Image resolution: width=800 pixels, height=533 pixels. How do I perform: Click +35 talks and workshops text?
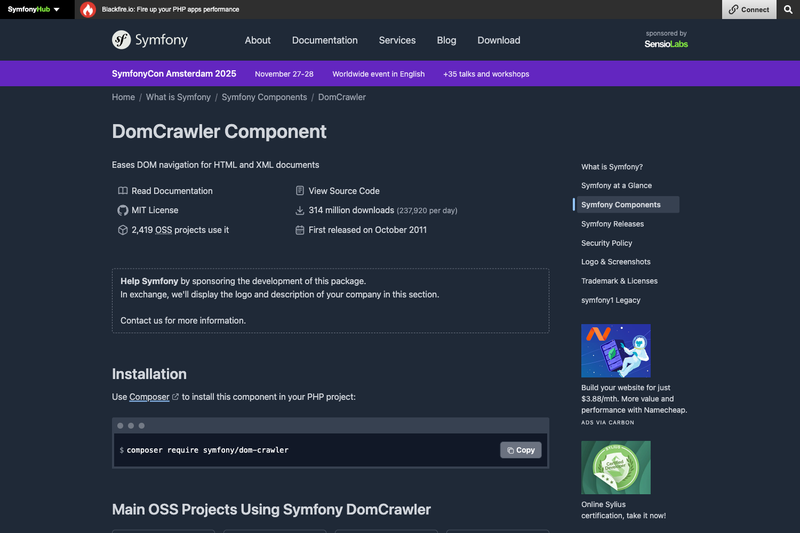486,74
